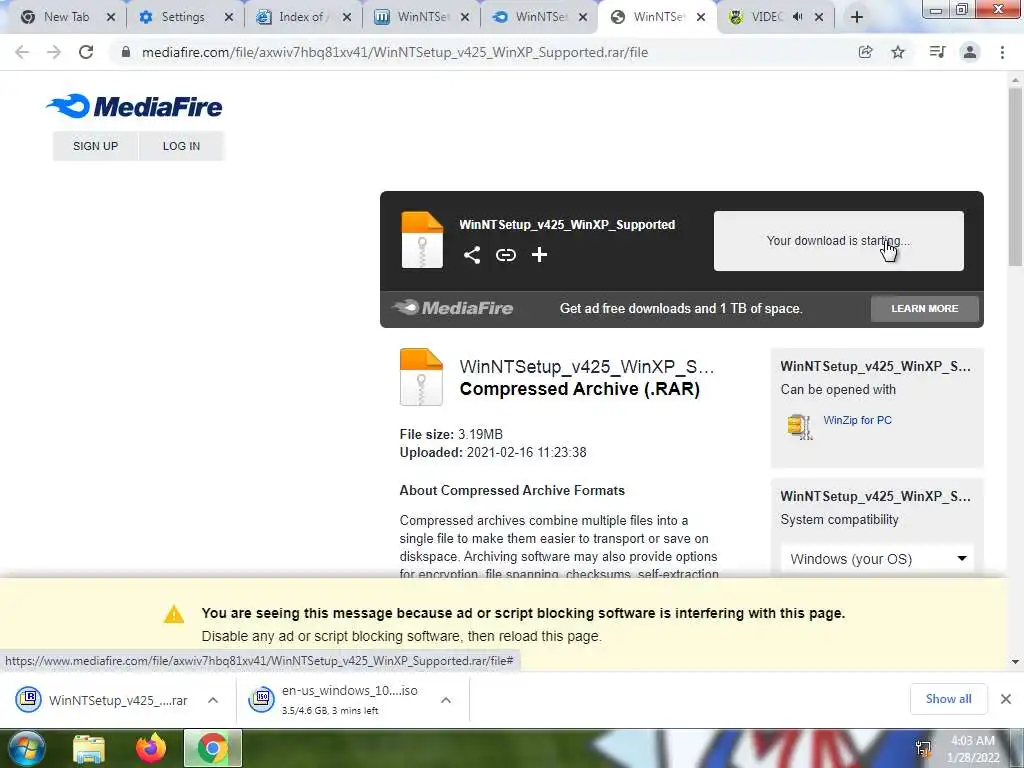The height and width of the screenshot is (768, 1024).
Task: Expand options for en-us_windows iso download
Action: (x=446, y=700)
